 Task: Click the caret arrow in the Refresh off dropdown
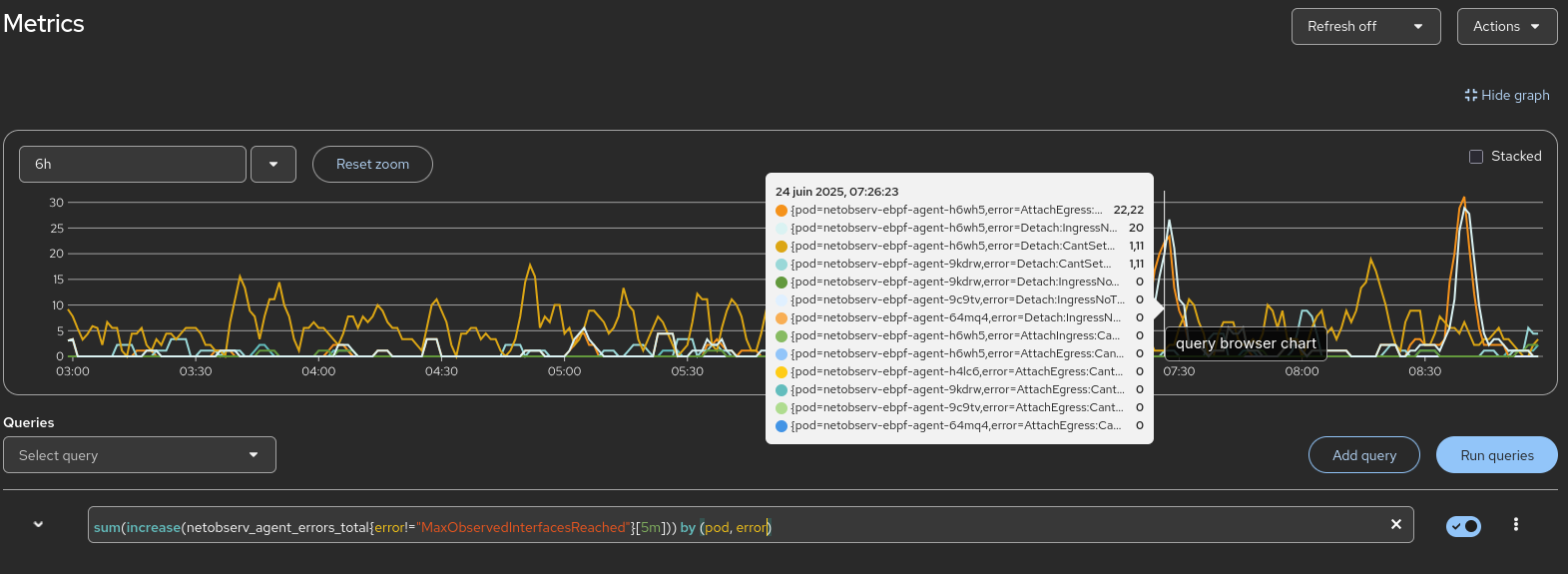point(1418,27)
